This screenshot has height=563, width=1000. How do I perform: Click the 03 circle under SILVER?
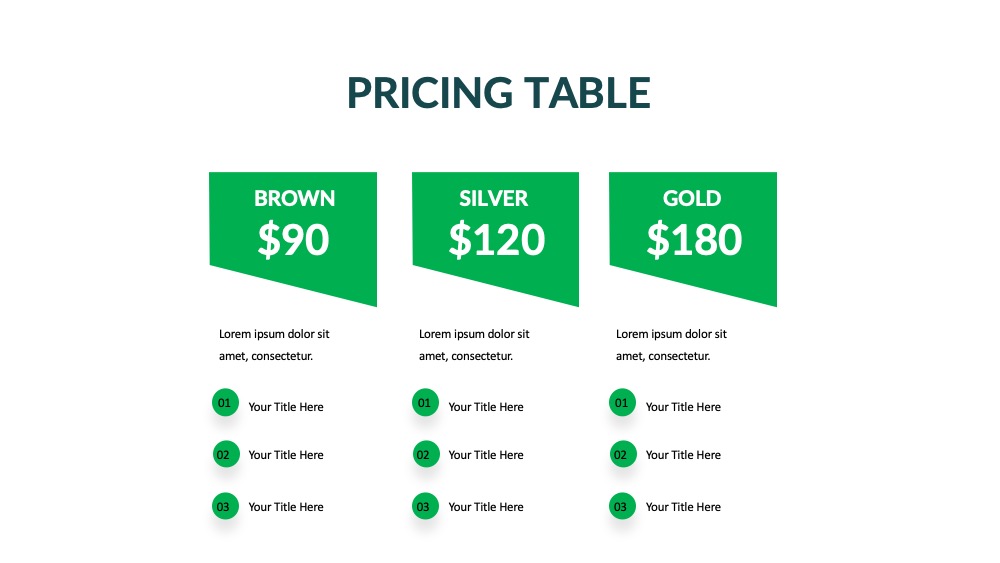pyautogui.click(x=425, y=506)
